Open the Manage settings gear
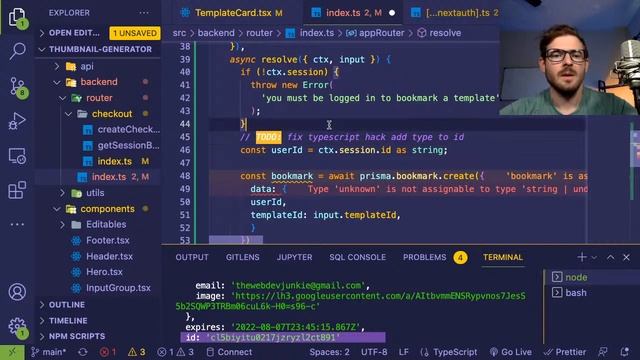The width and height of the screenshot is (640, 360). (17, 327)
